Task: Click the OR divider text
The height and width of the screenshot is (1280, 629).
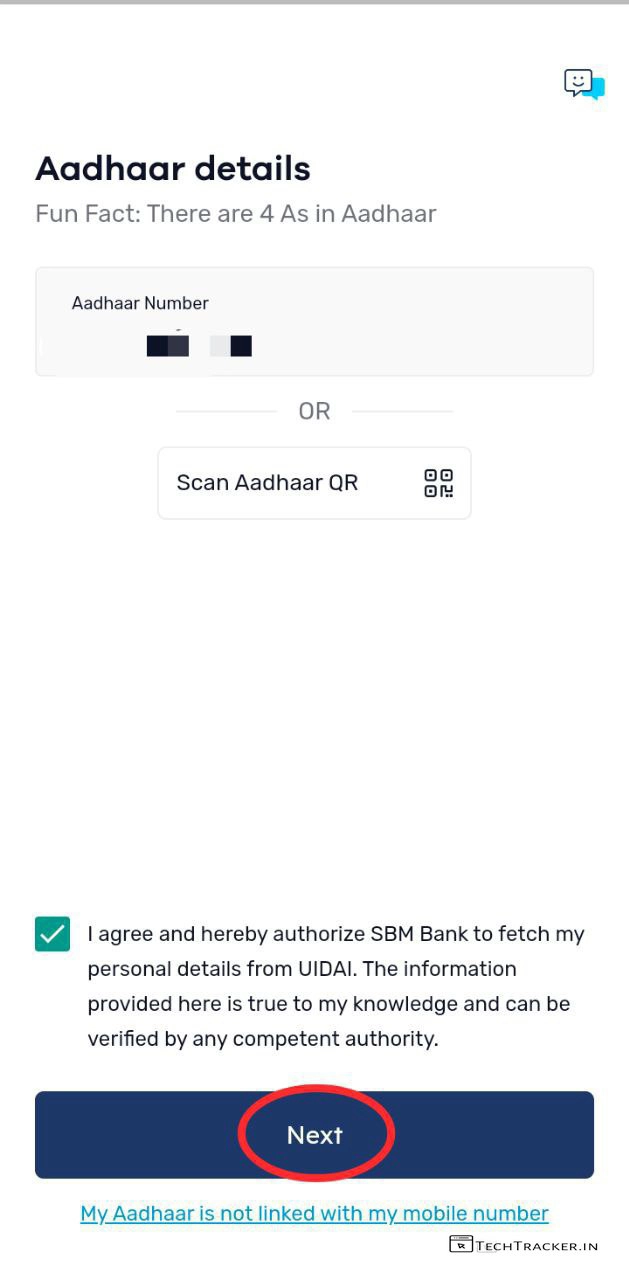Action: click(314, 411)
